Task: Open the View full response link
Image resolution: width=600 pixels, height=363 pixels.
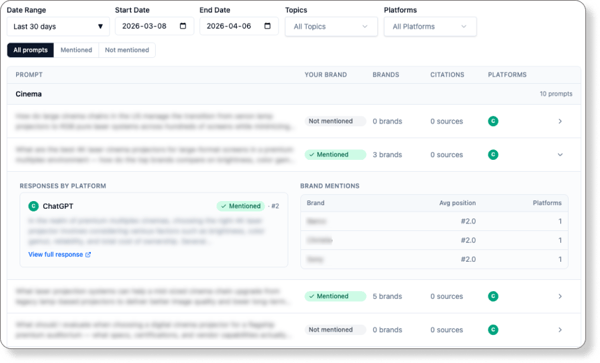Action: tap(55, 254)
